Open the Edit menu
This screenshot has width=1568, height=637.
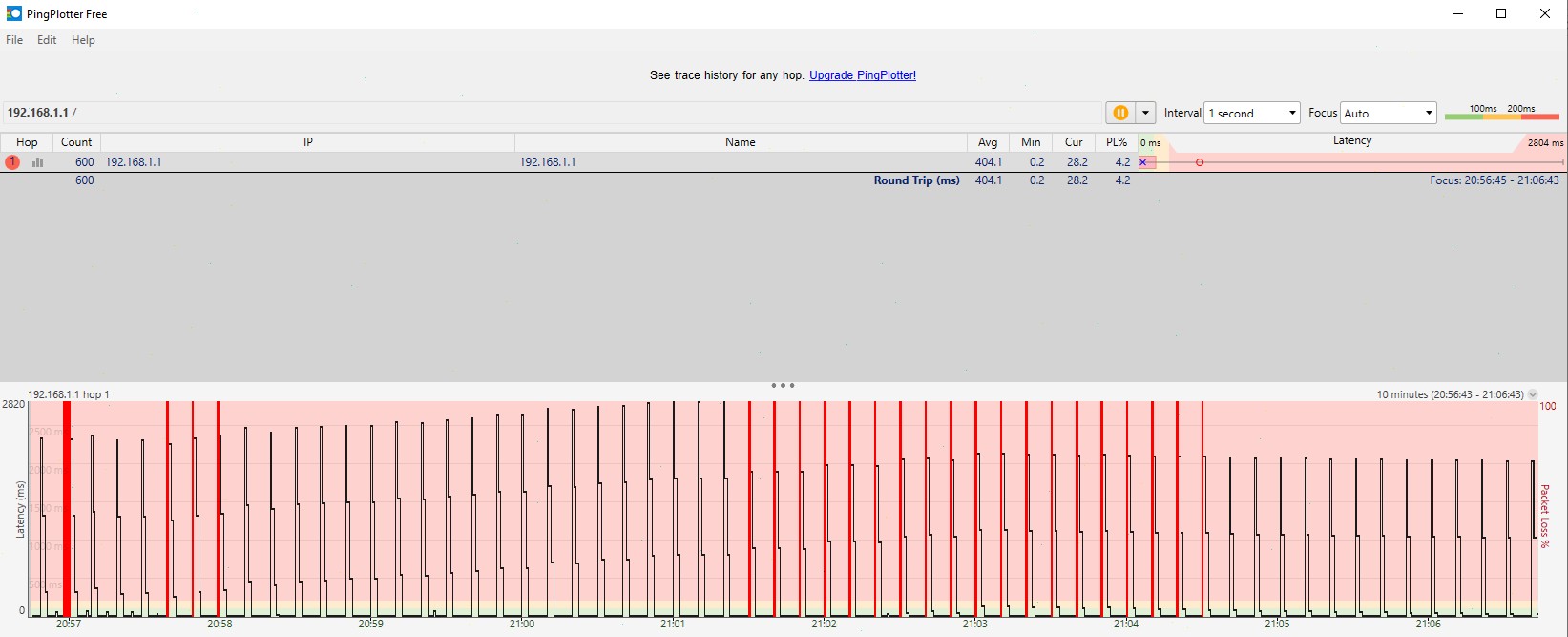click(x=47, y=40)
